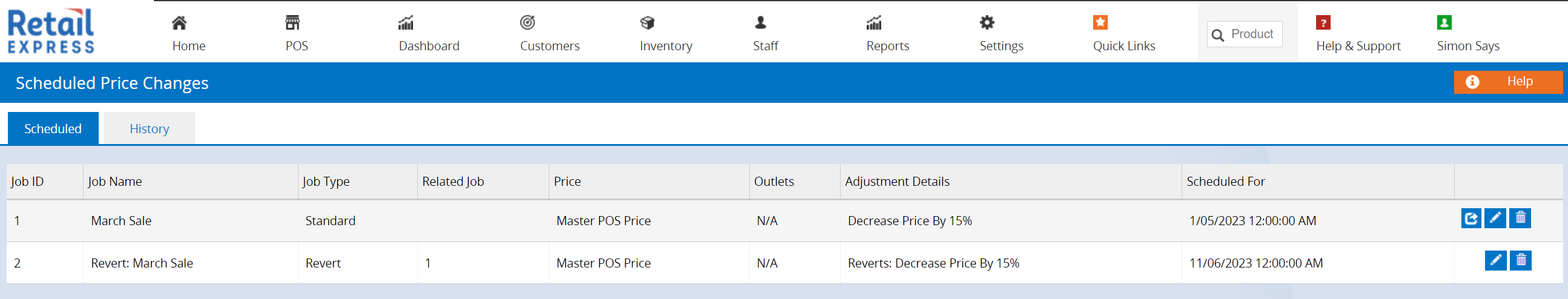Open the Settings gear icon
The image size is (1568, 299).
click(x=987, y=23)
